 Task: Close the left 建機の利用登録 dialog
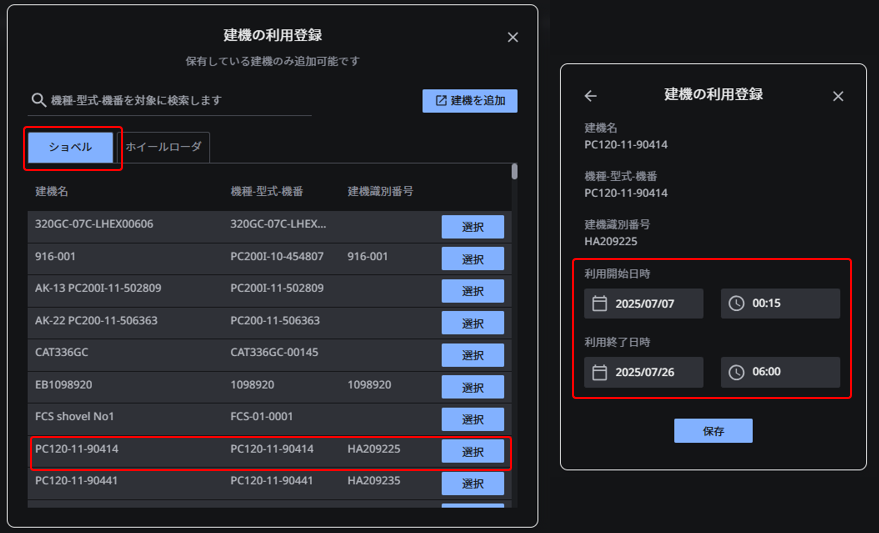click(512, 38)
